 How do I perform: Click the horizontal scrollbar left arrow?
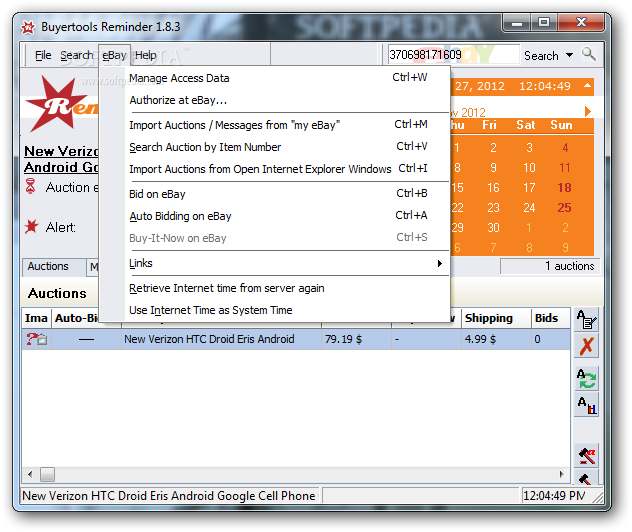[30, 474]
